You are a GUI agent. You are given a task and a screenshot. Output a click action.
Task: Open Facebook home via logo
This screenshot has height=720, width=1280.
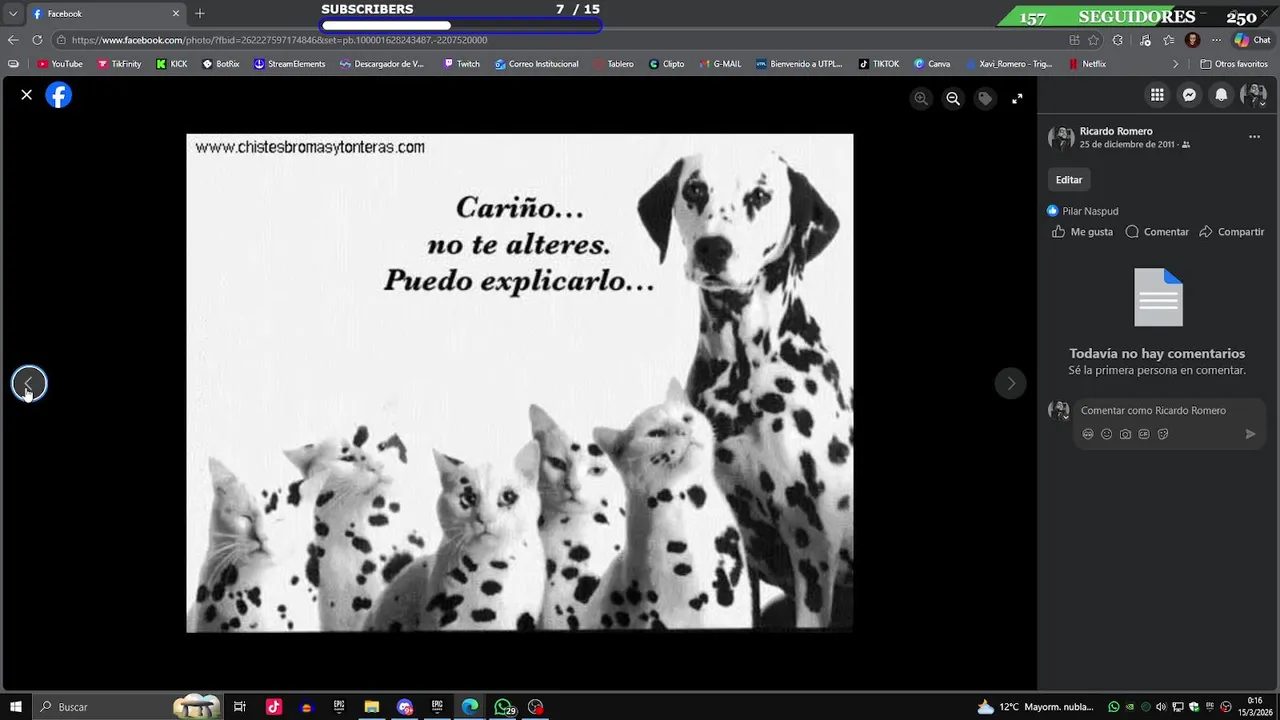point(59,95)
